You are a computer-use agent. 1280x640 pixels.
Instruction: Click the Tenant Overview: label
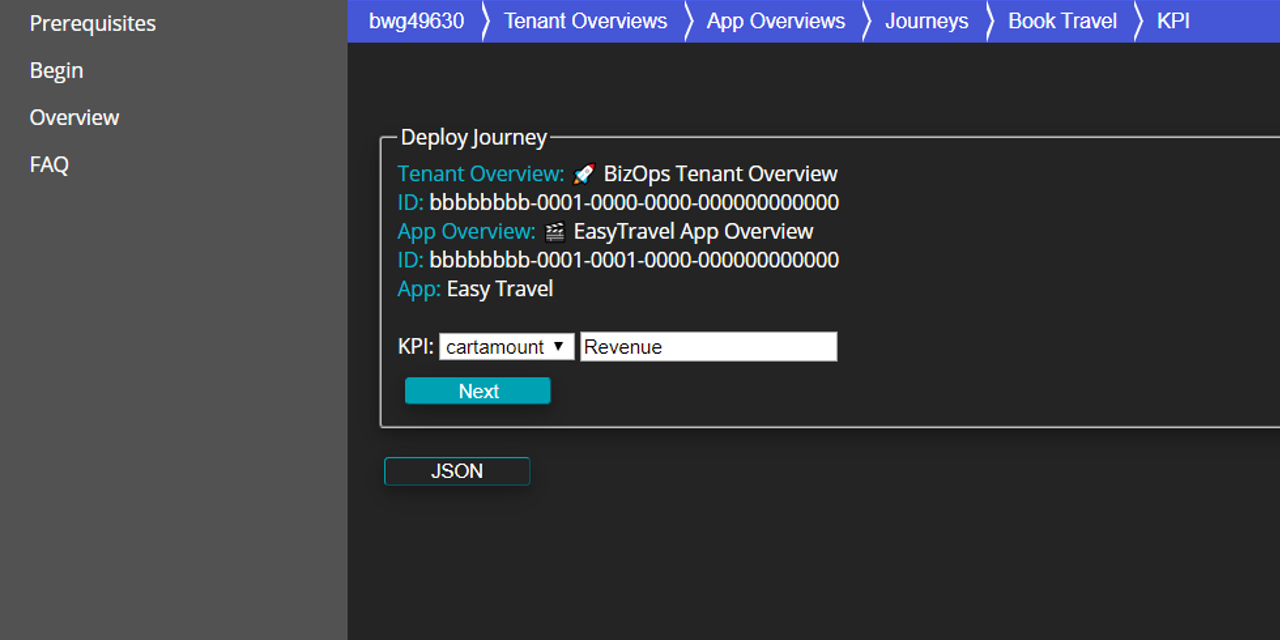point(481,174)
